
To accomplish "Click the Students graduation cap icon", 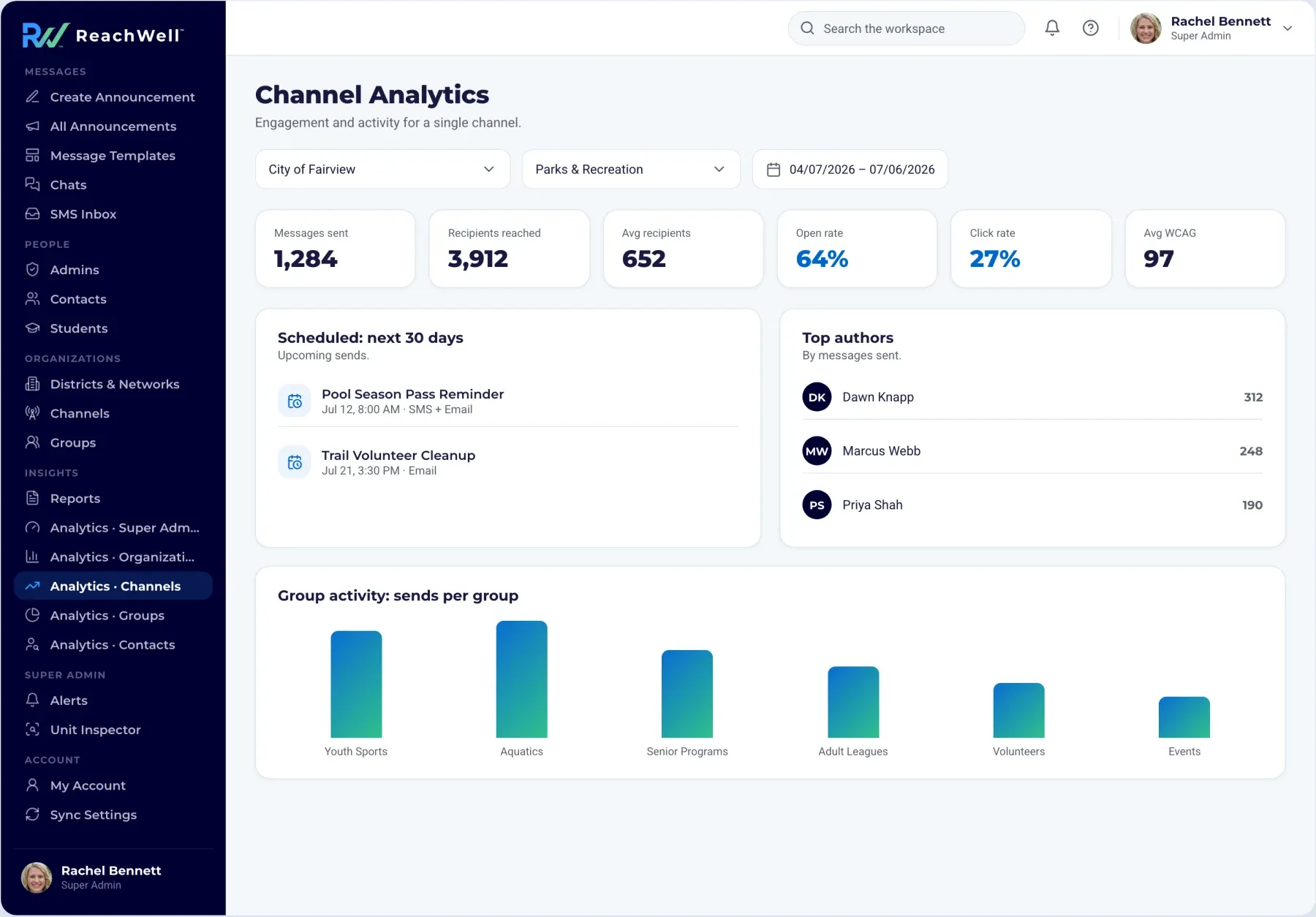I will (32, 328).
